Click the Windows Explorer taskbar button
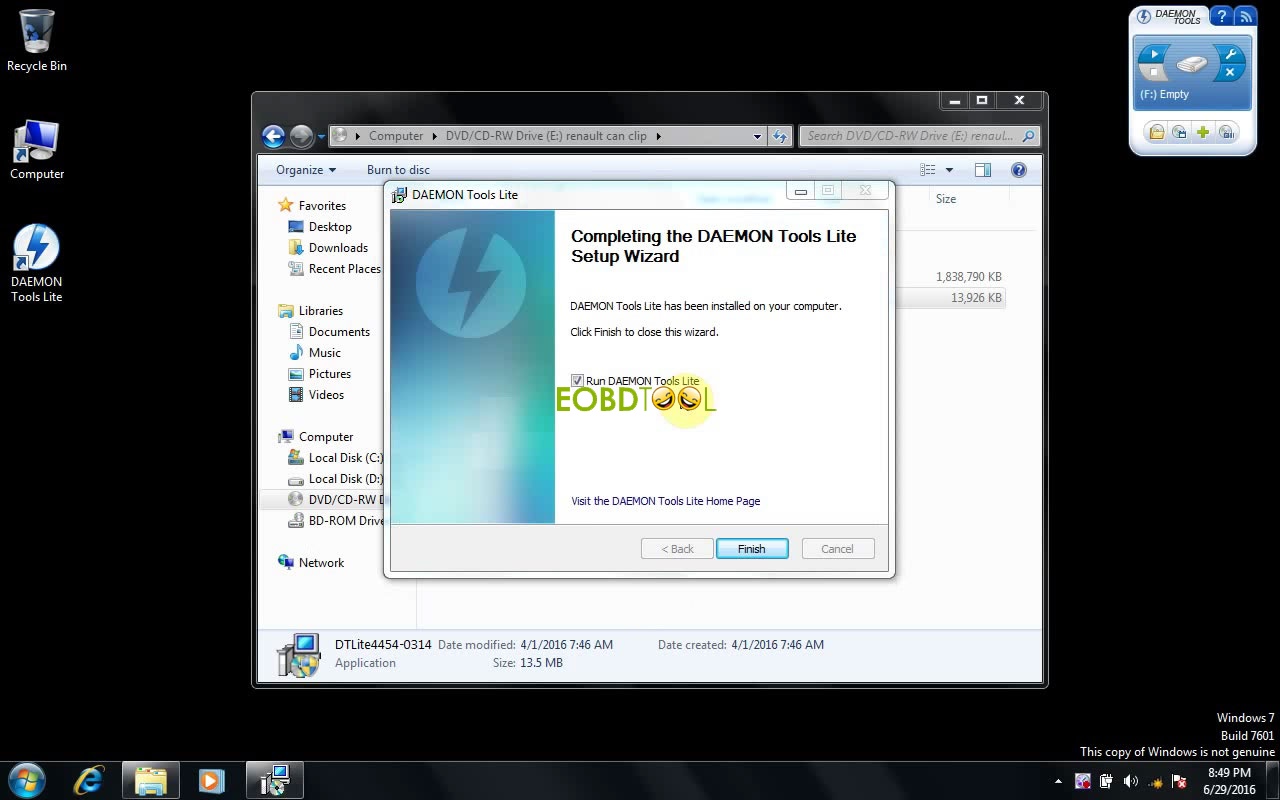1280x800 pixels. pyautogui.click(x=150, y=780)
